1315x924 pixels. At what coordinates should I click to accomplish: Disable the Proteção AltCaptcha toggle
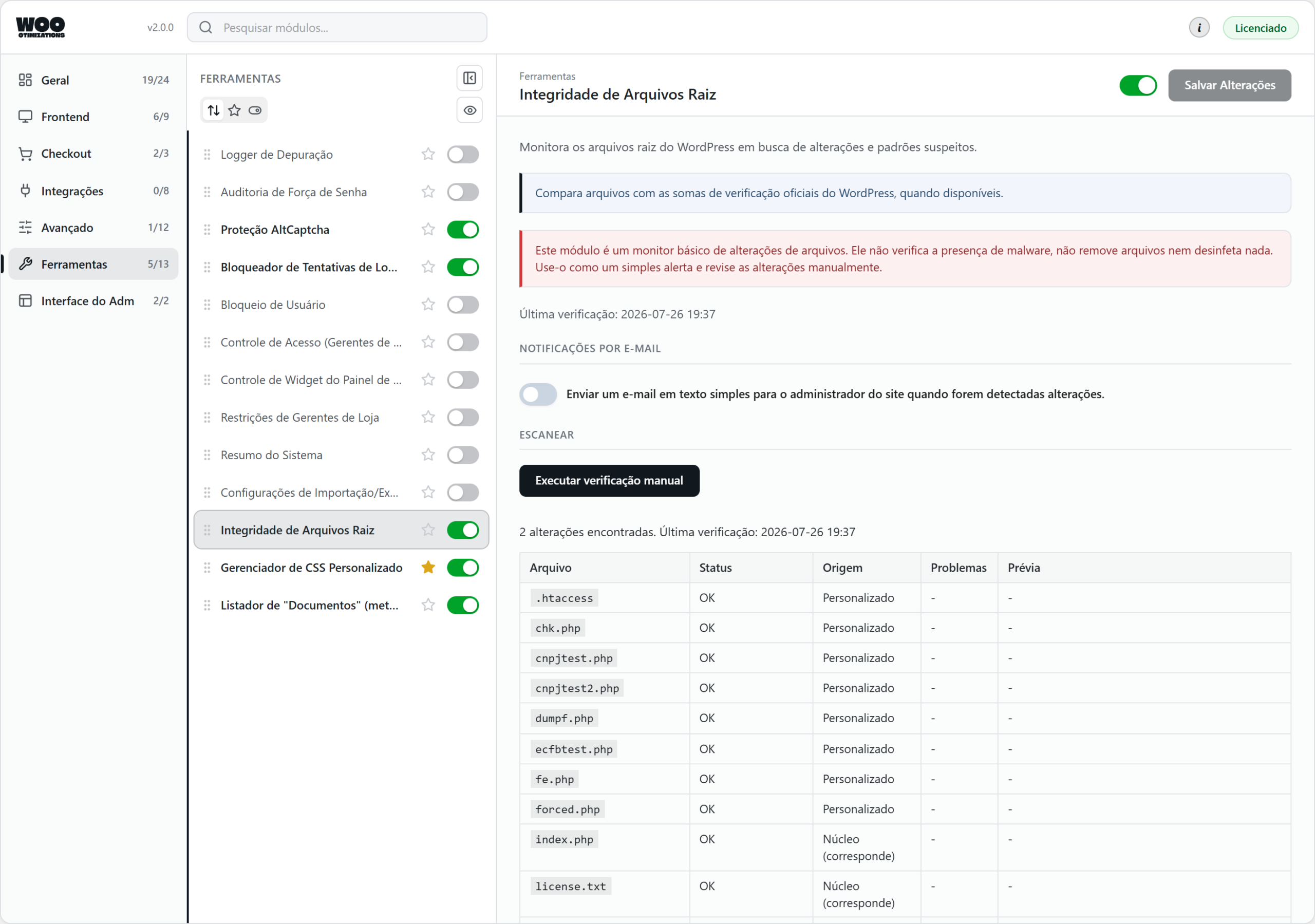pyautogui.click(x=462, y=229)
